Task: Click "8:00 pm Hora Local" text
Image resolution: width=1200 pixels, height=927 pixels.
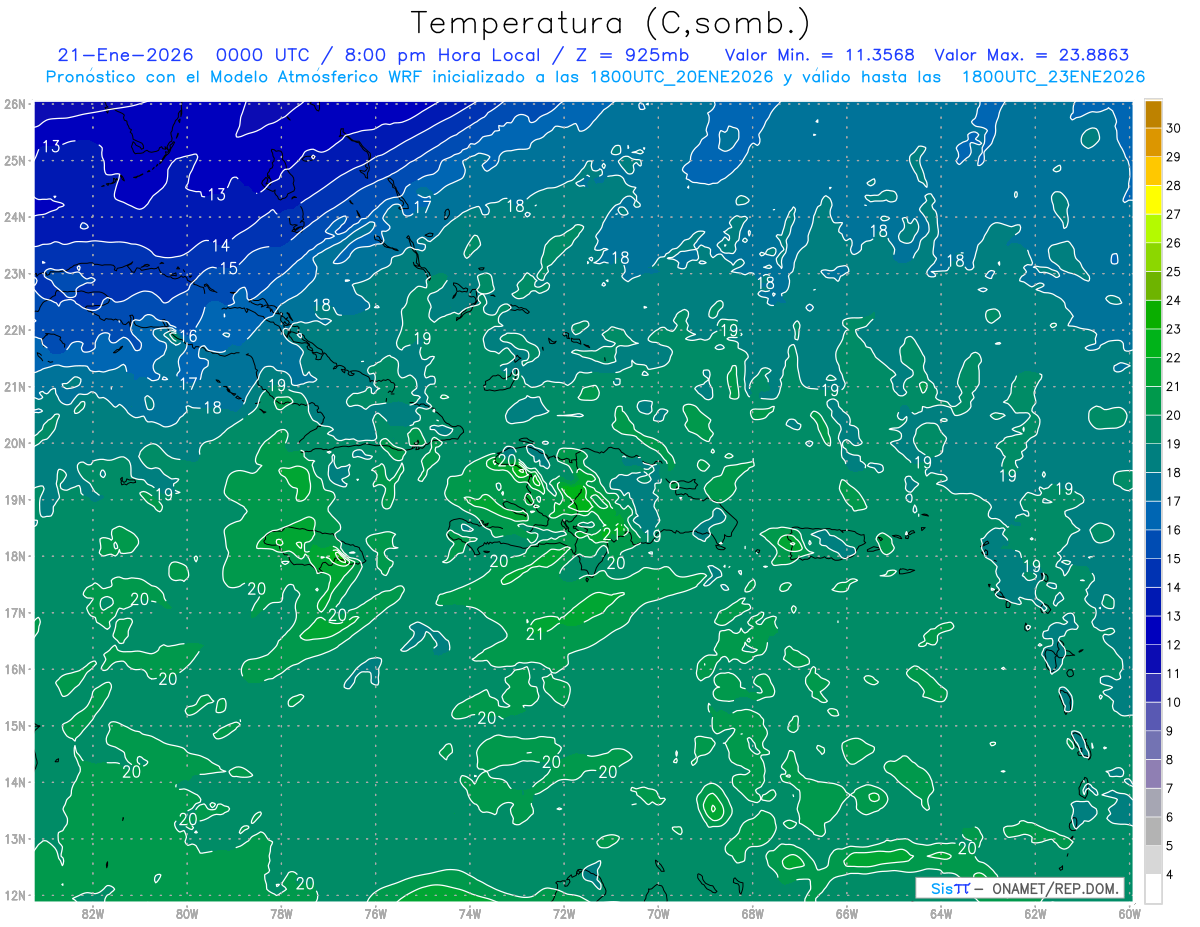Action: 443,56
